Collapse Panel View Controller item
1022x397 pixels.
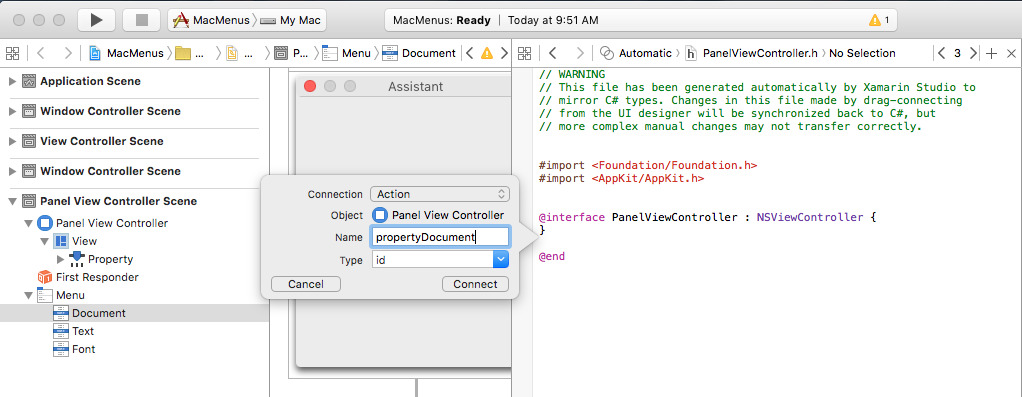[28, 223]
